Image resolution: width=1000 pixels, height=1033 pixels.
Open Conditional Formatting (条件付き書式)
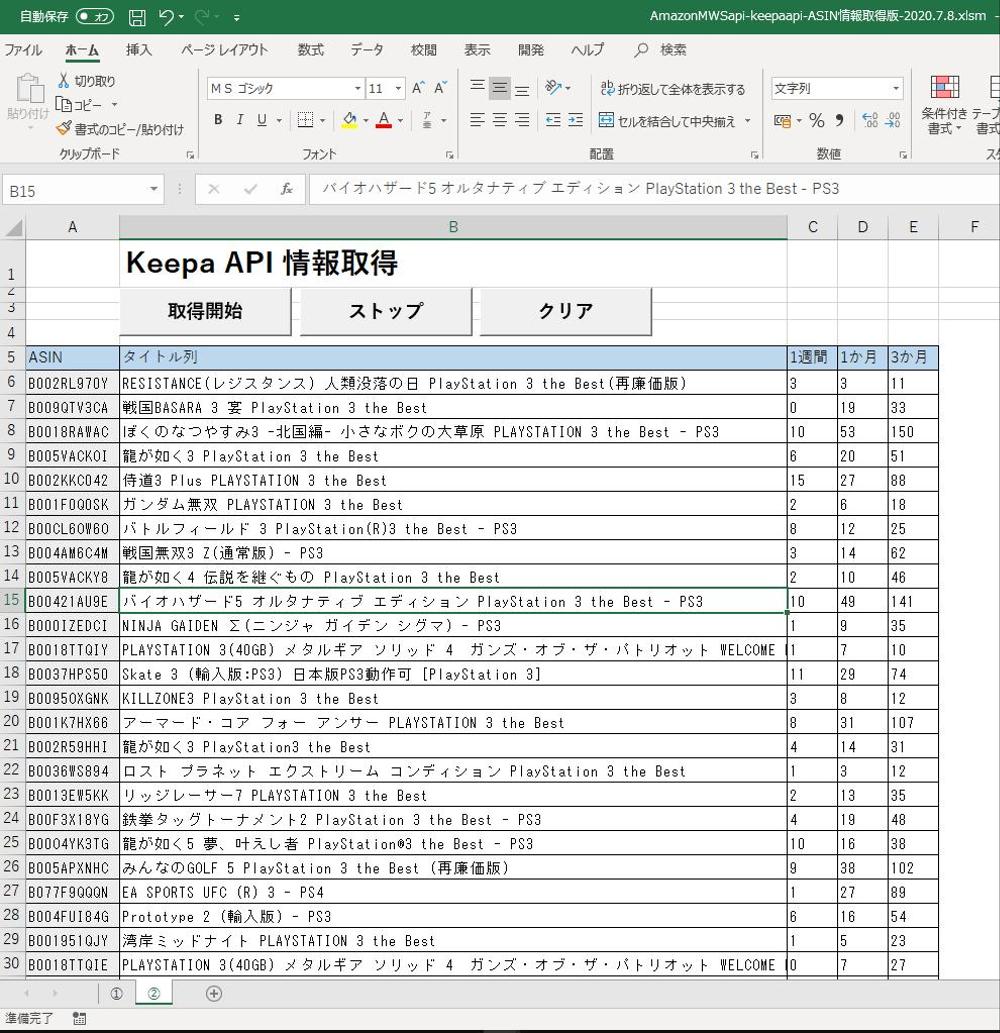[x=944, y=104]
